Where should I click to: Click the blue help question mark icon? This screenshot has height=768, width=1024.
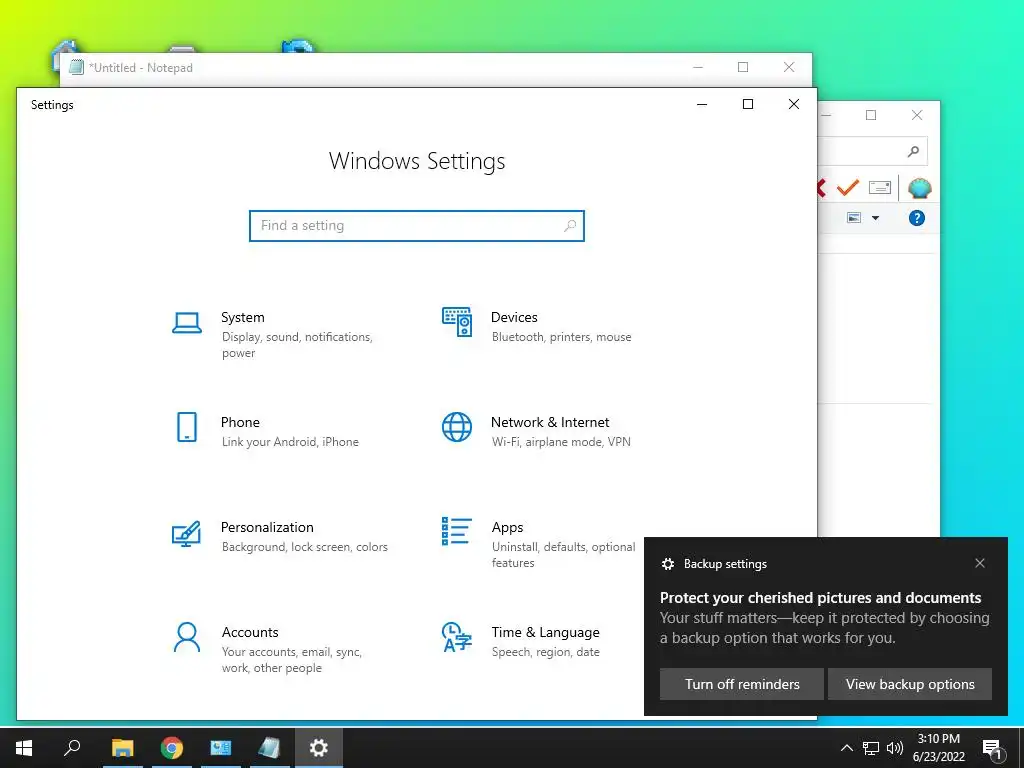coord(917,218)
